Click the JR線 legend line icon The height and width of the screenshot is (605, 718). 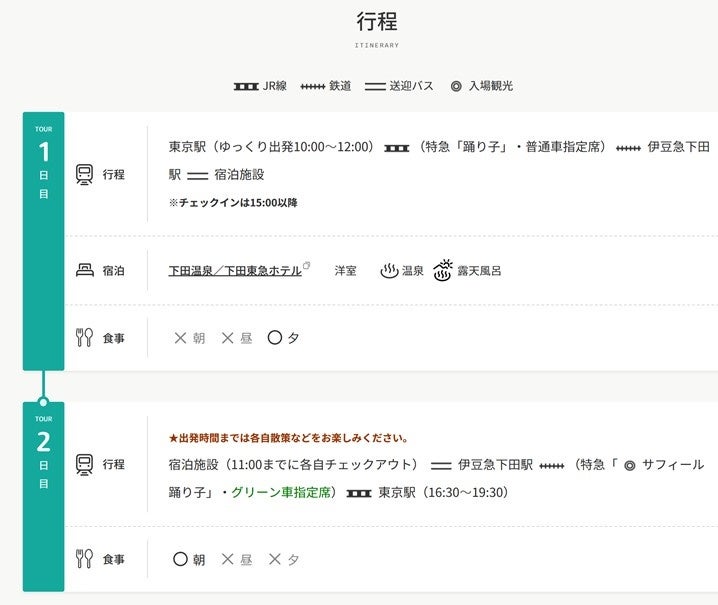coord(246,87)
